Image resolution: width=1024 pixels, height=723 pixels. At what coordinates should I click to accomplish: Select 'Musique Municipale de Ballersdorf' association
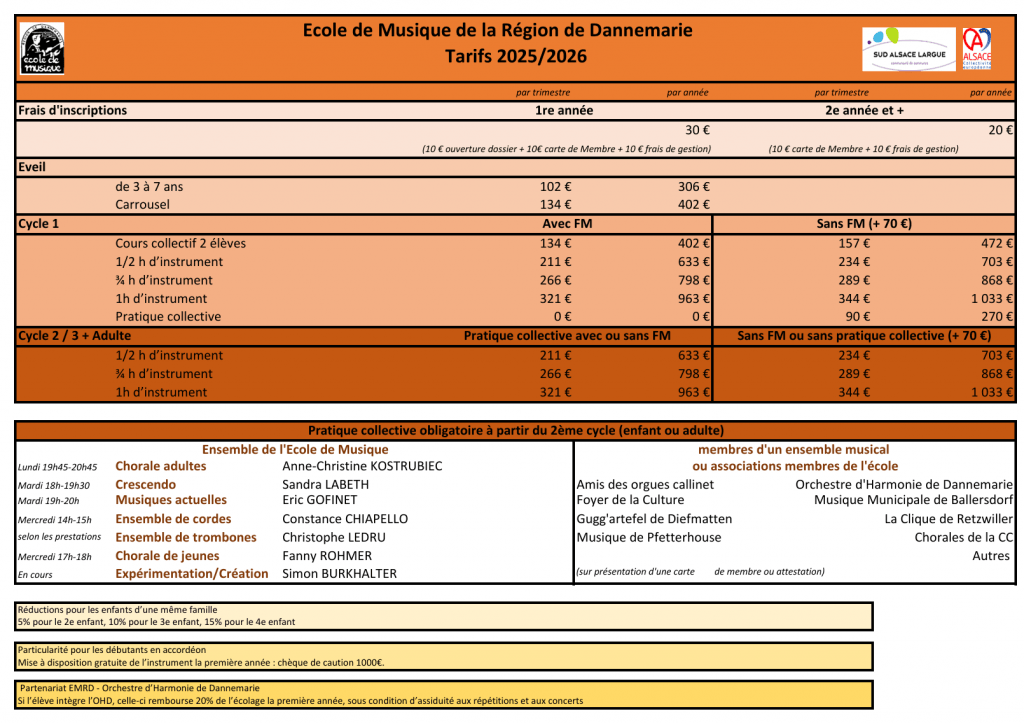tap(913, 500)
